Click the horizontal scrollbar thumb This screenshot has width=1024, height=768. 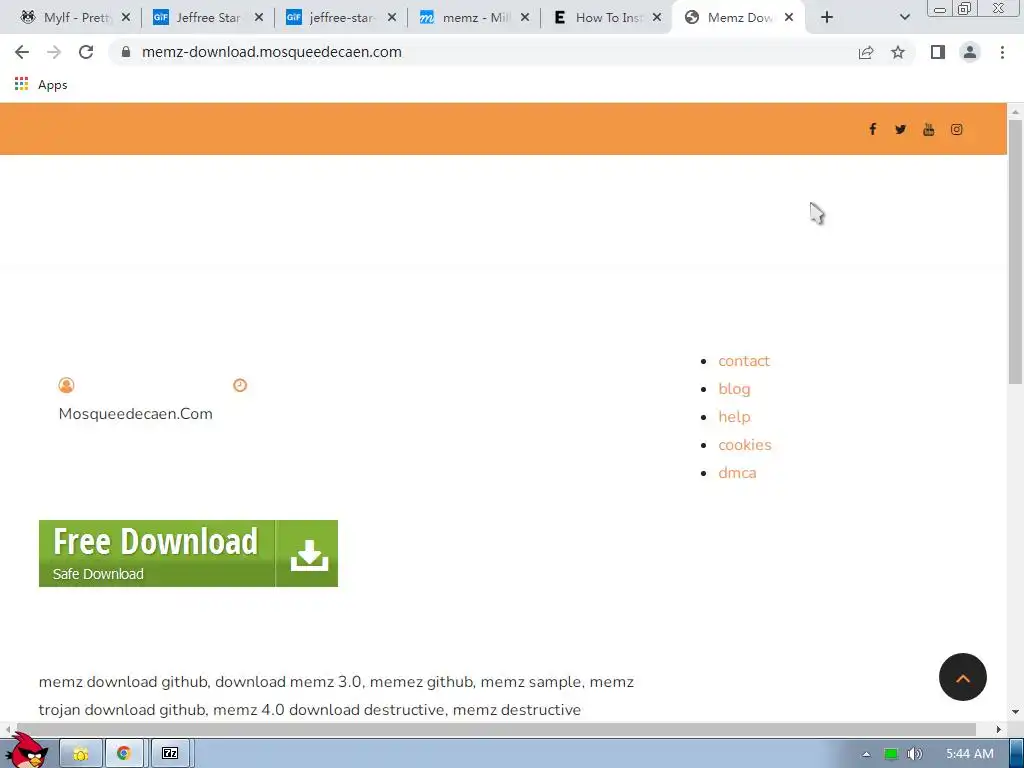pos(495,729)
